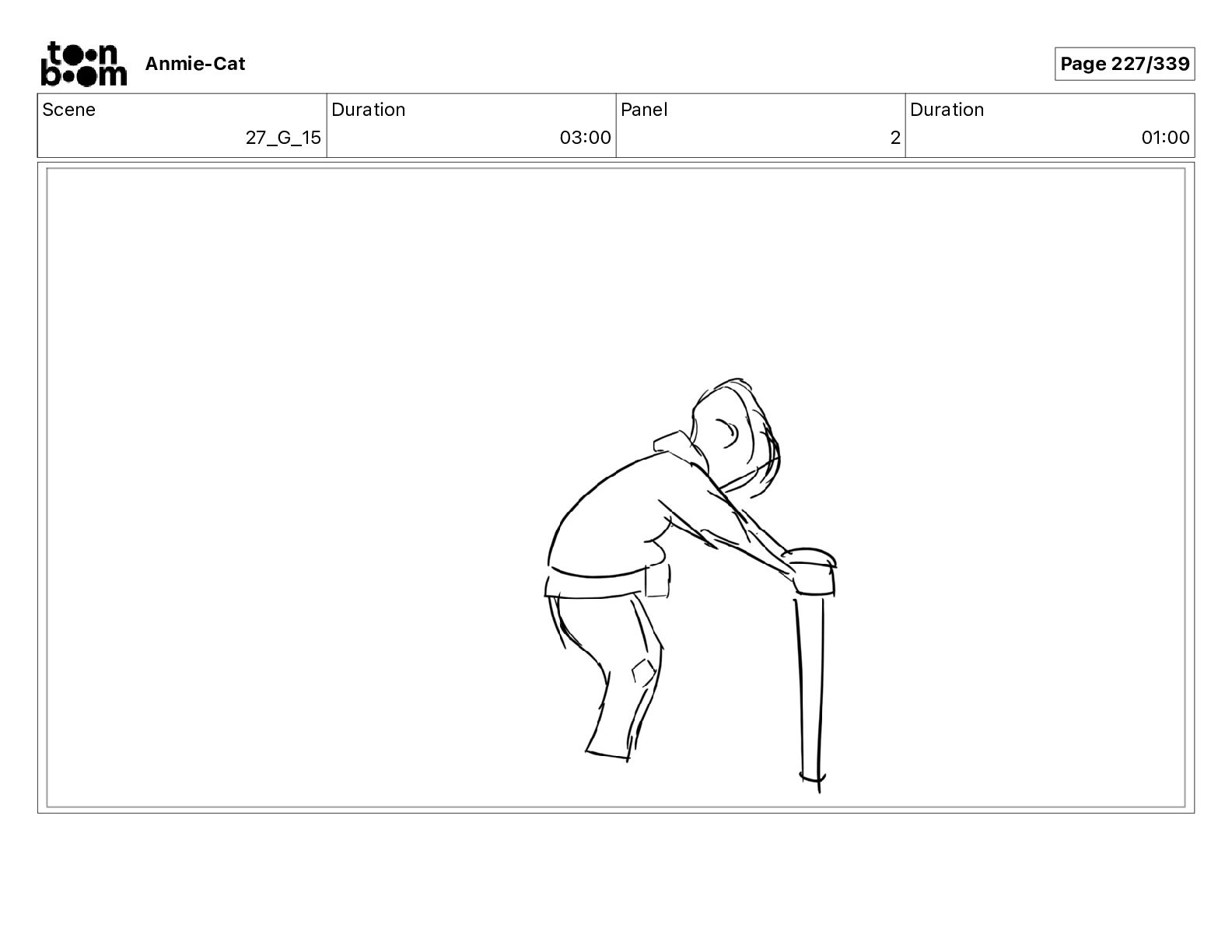Click the panel number 2
The width and height of the screenshot is (1232, 952).
click(x=895, y=138)
